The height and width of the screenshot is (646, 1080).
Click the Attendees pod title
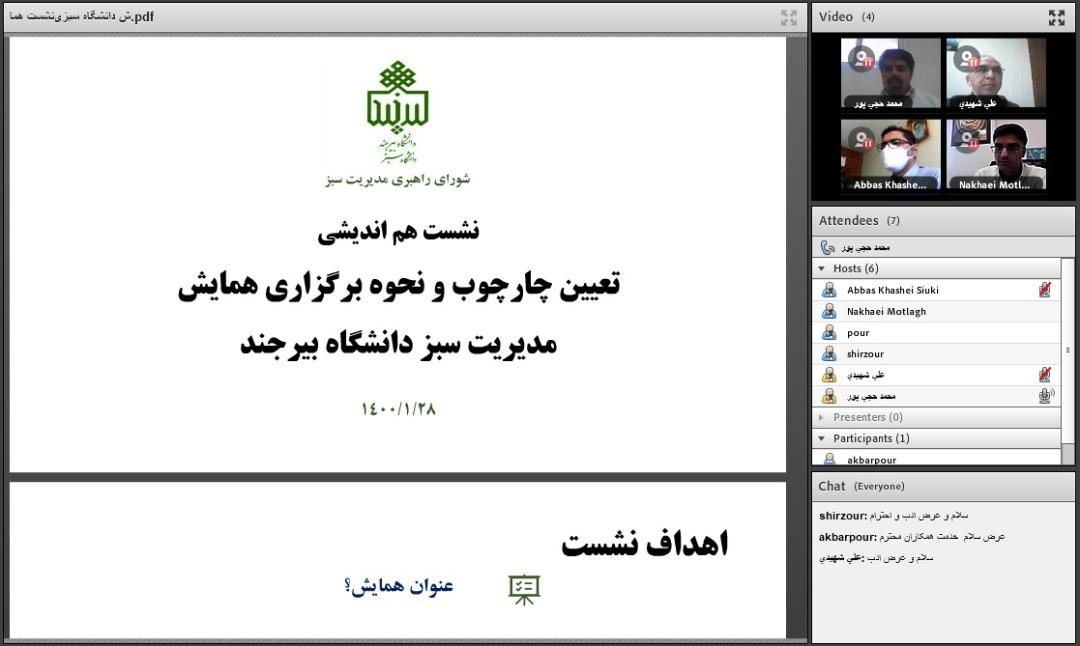848,221
